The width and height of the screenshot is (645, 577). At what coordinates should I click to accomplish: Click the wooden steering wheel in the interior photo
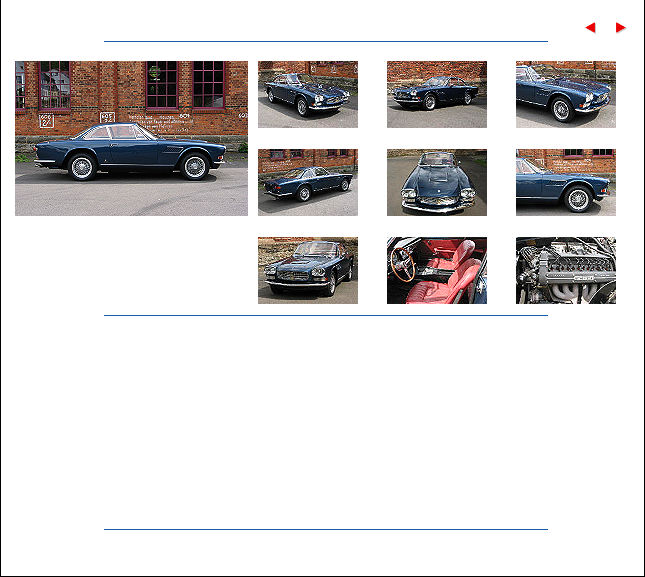coord(403,264)
